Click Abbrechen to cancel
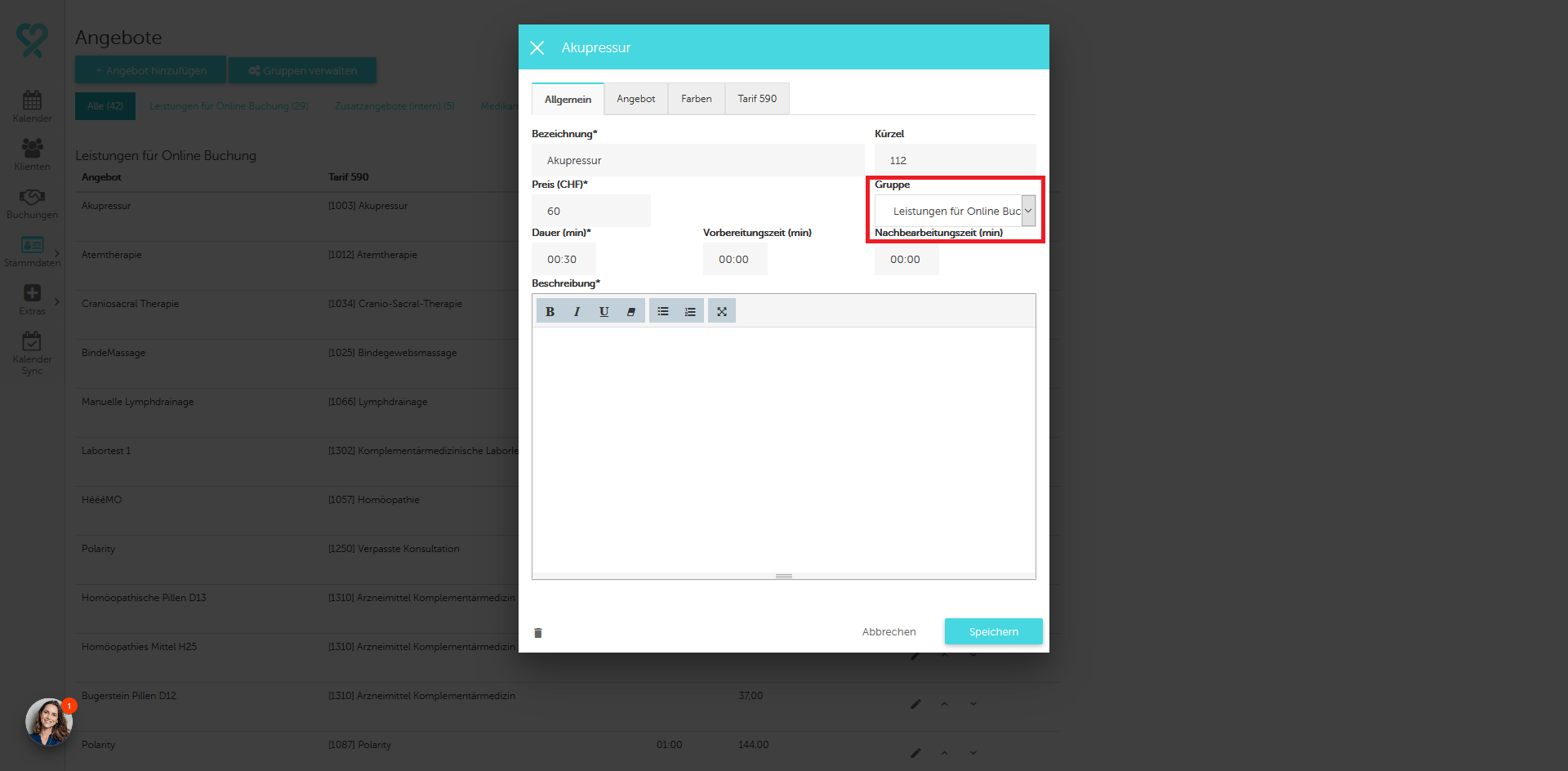Image resolution: width=1568 pixels, height=771 pixels. tap(889, 631)
